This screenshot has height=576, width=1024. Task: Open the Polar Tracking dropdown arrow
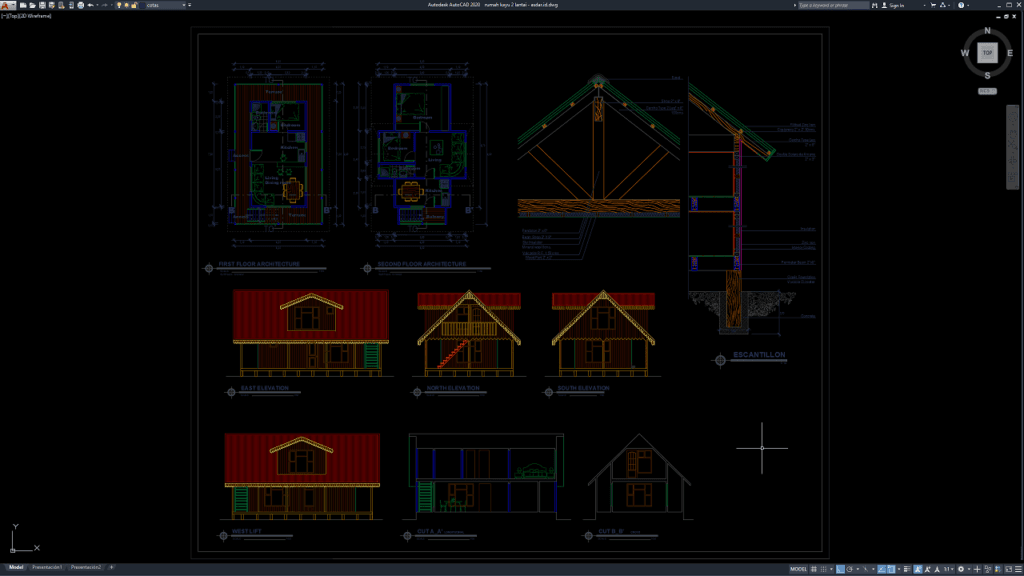857,569
